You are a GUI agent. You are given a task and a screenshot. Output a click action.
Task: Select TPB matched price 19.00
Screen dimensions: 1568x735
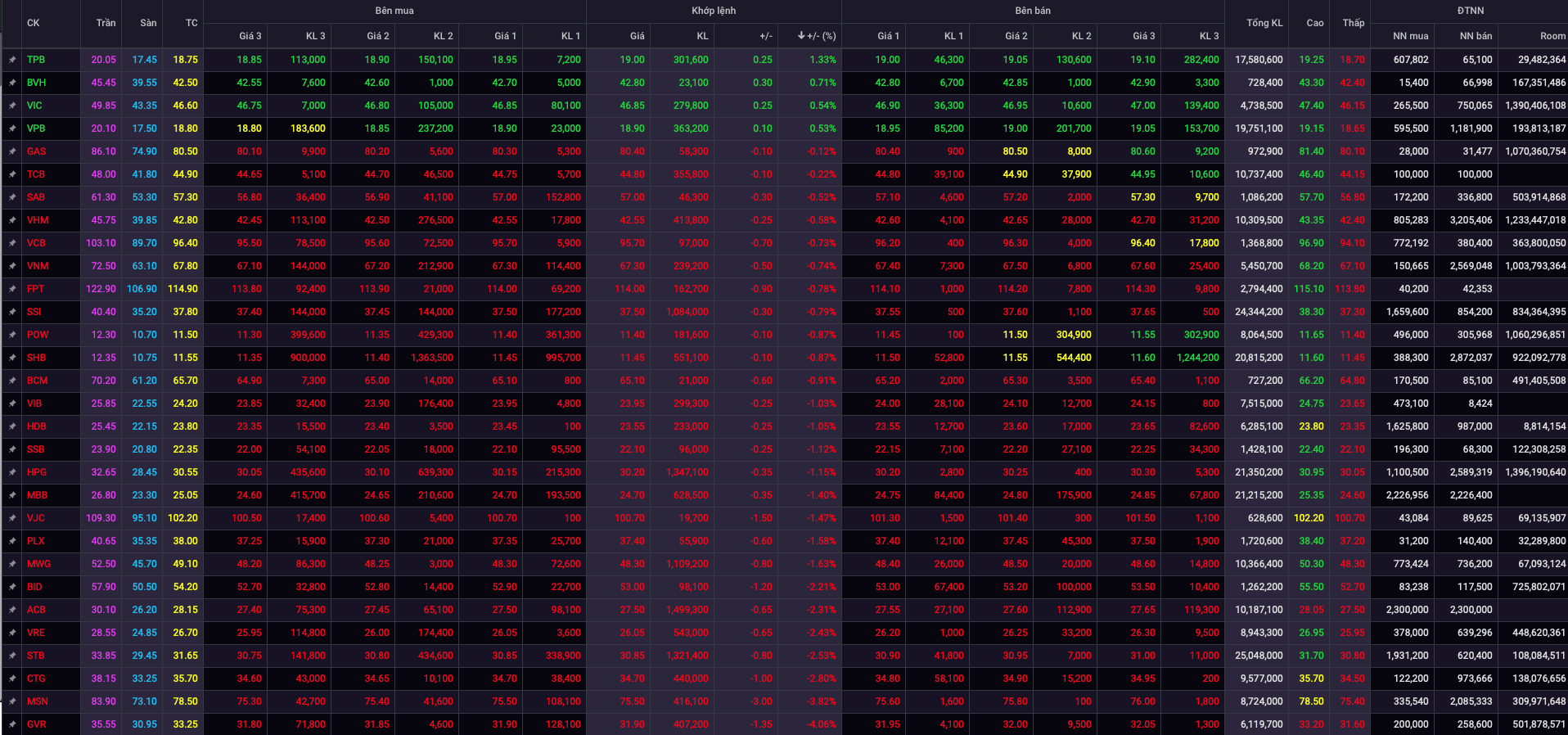pyautogui.click(x=632, y=60)
